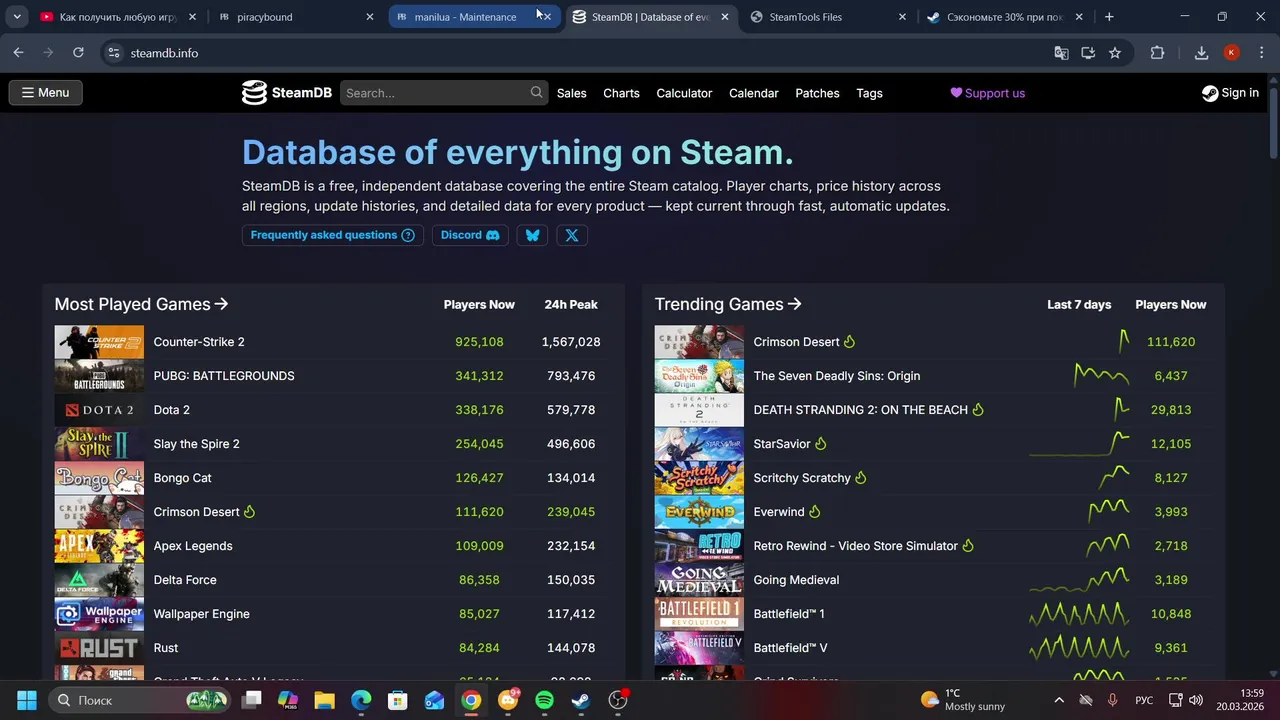Open the browser Extensions puzzle icon
Viewport: 1280px width, 720px height.
(x=1157, y=53)
